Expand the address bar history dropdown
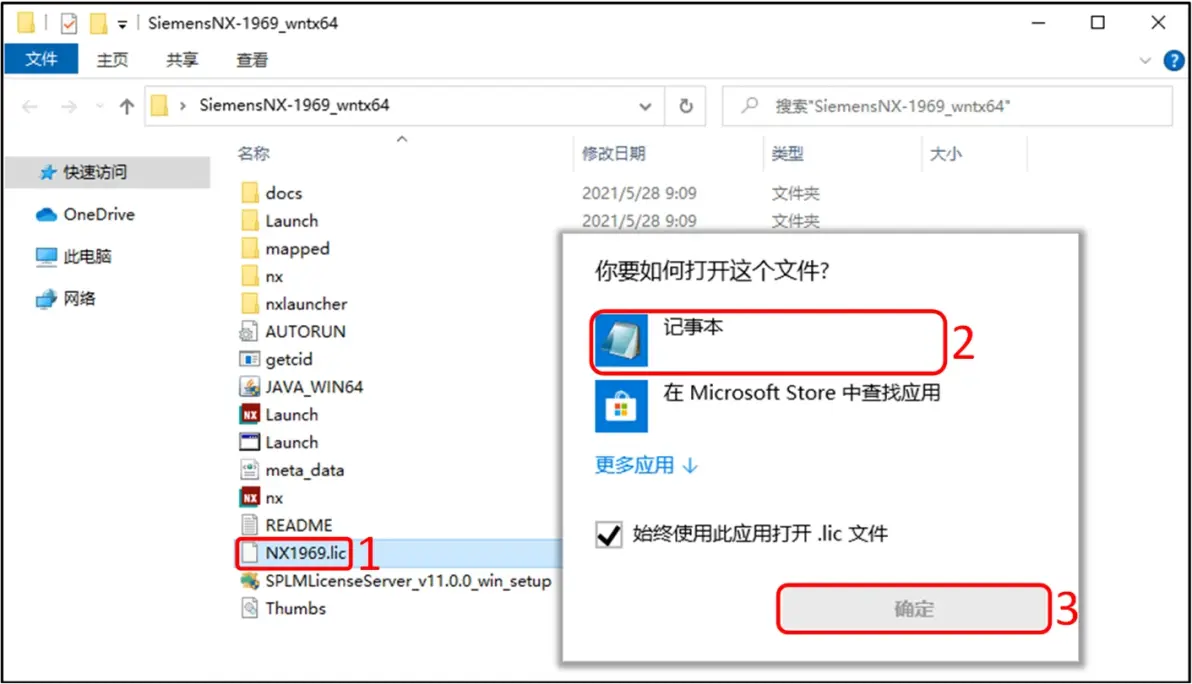 pos(645,106)
